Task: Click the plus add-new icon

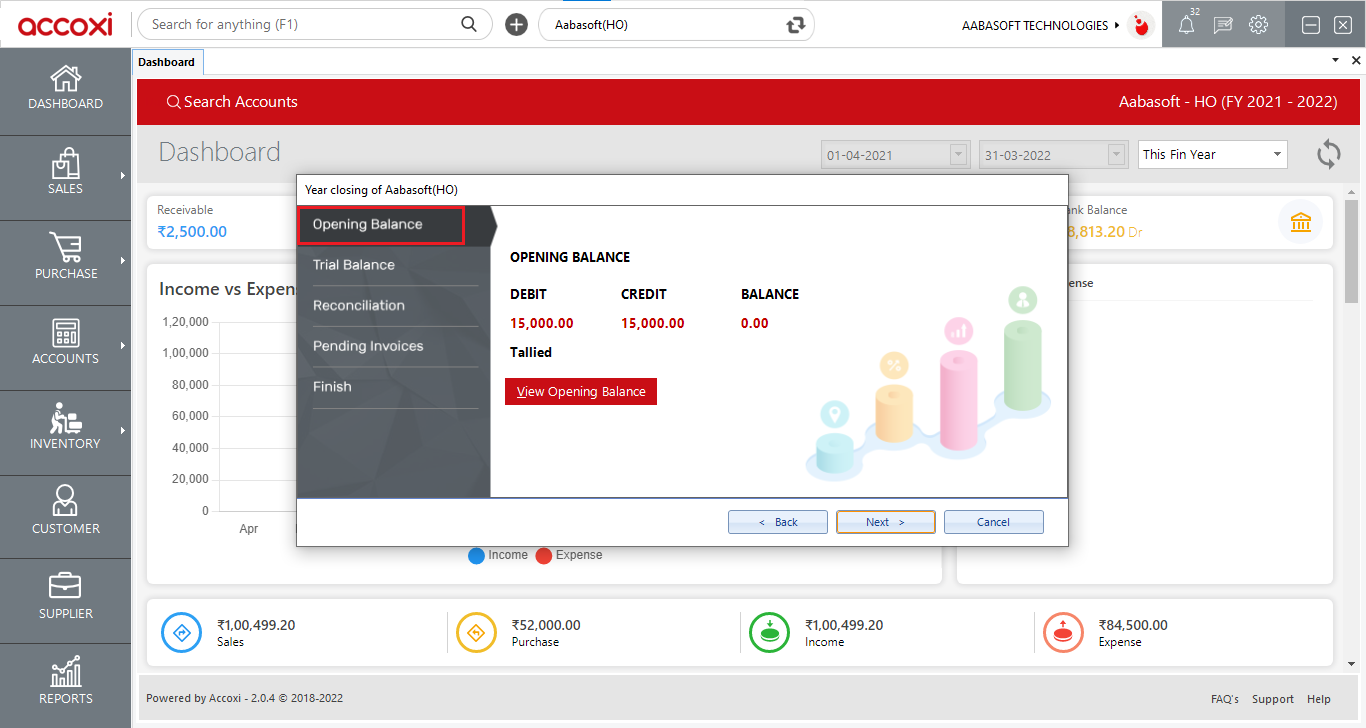Action: pos(516,25)
